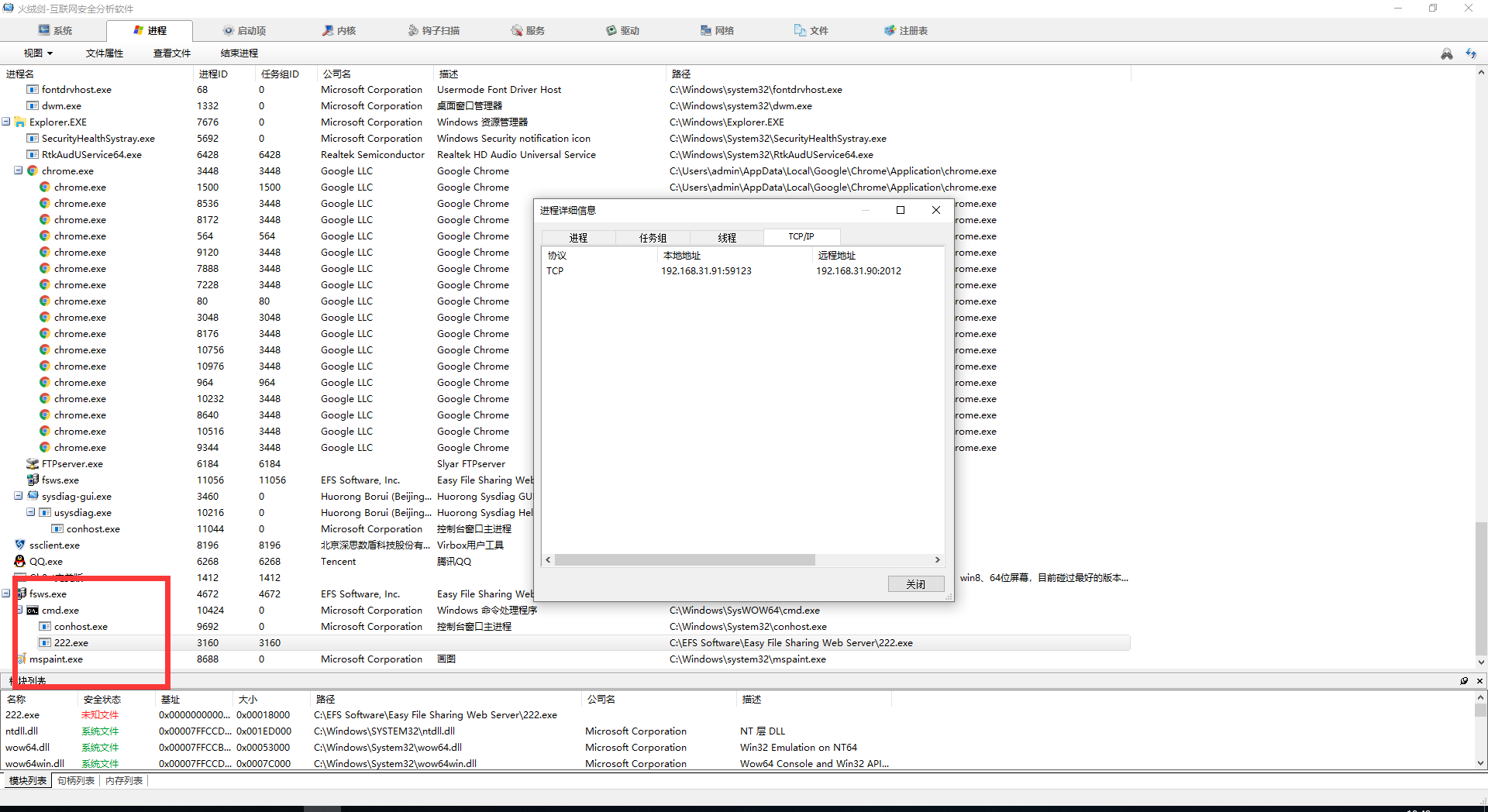Click the conhost.exe icon with PID 9692
This screenshot has width=1488, height=812.
pos(45,627)
